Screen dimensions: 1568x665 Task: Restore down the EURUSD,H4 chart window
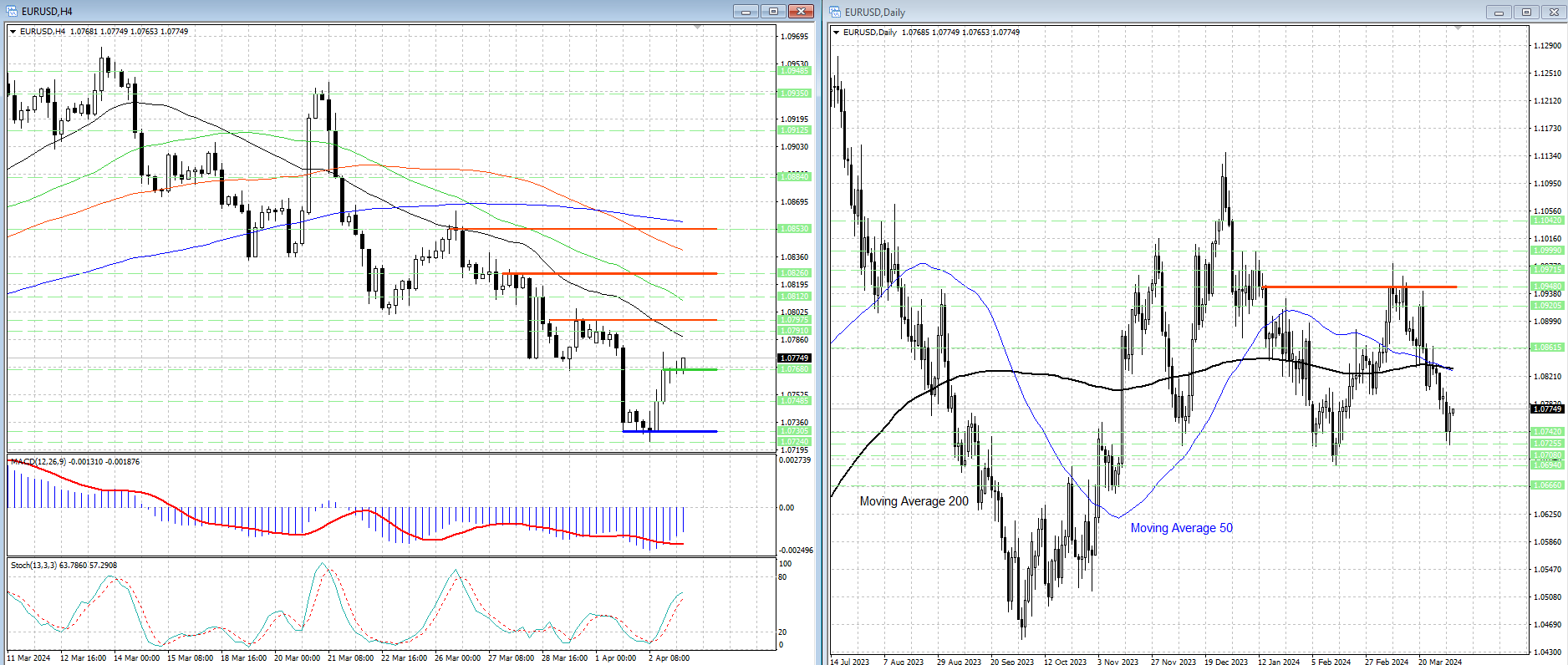[773, 11]
